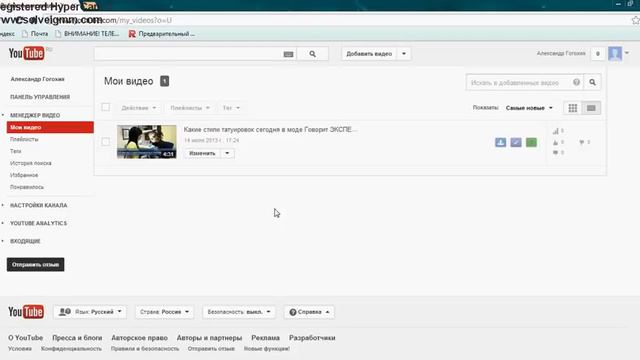Collapse the МЕНЕДЖЕР ВИДЕО section
The width and height of the screenshot is (640, 360).
click(x=35, y=116)
